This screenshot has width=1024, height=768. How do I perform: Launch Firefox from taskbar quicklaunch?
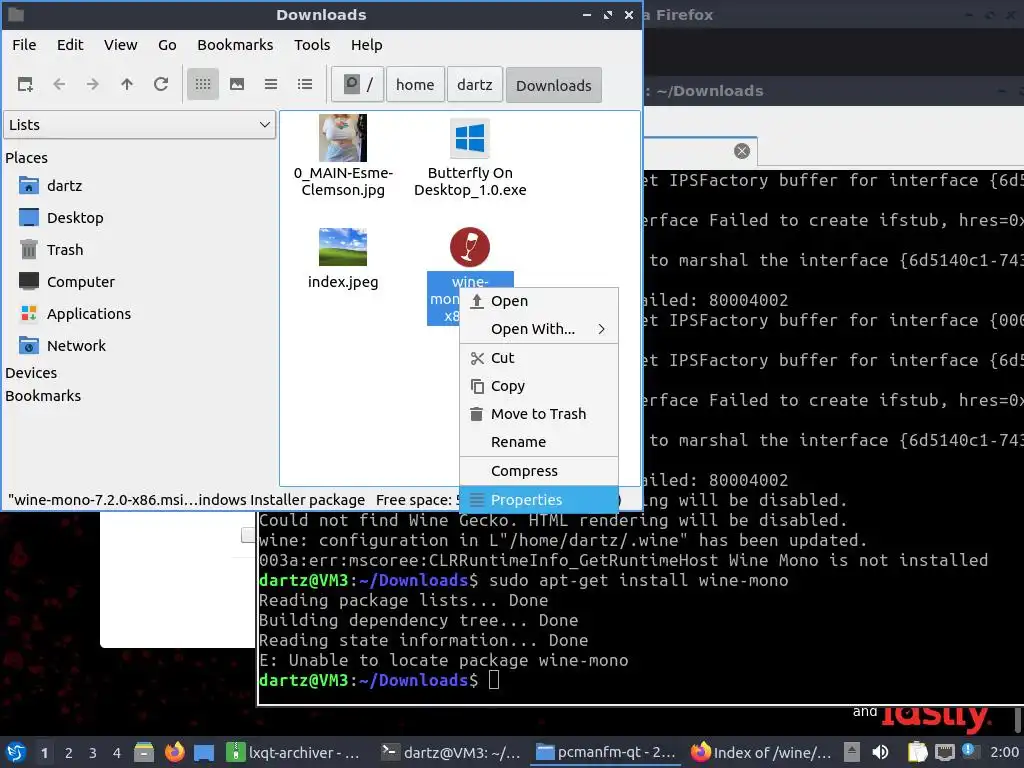(174, 752)
